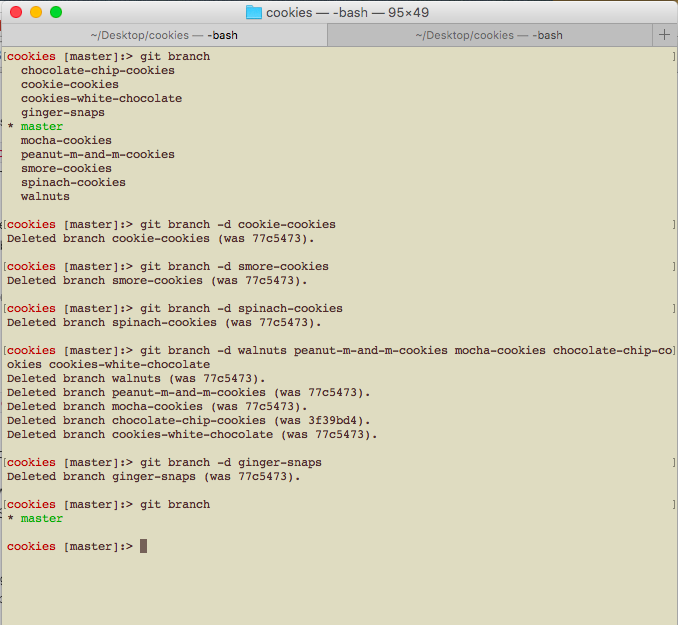This screenshot has width=678, height=625.
Task: Click the 'walnuts' branch listing line
Action: [x=45, y=196]
